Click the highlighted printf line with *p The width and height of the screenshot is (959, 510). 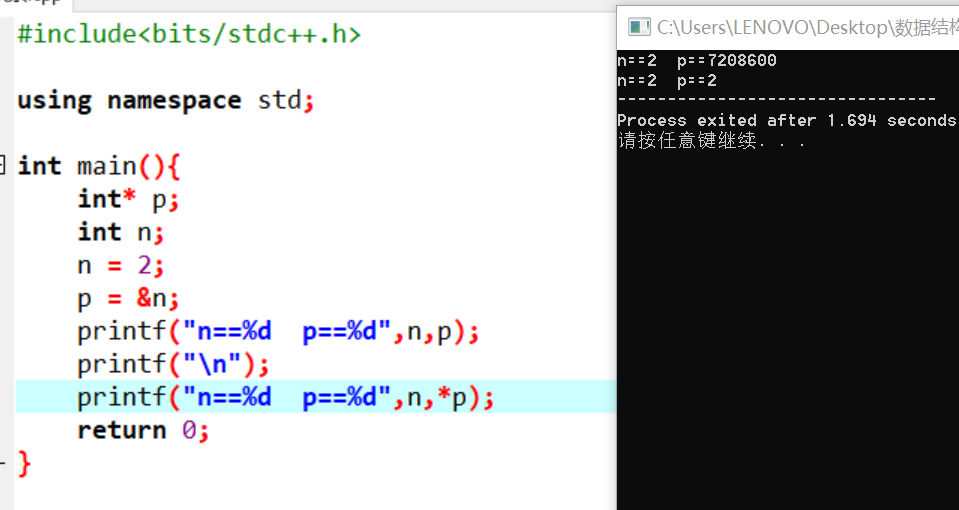(286, 397)
